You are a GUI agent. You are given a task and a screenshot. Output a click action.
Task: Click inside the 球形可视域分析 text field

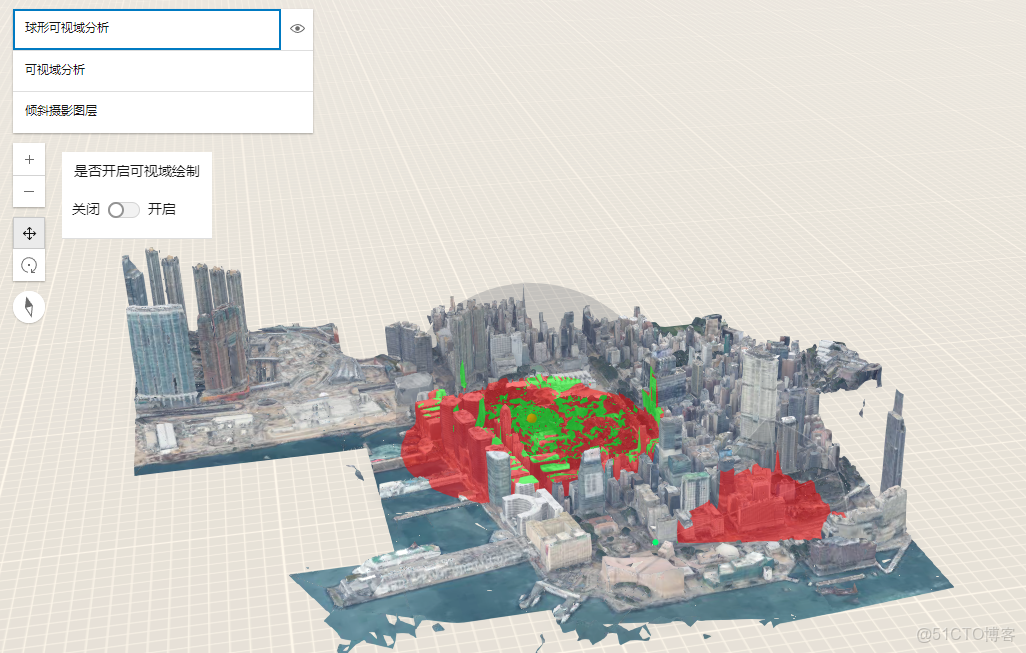(x=146, y=29)
